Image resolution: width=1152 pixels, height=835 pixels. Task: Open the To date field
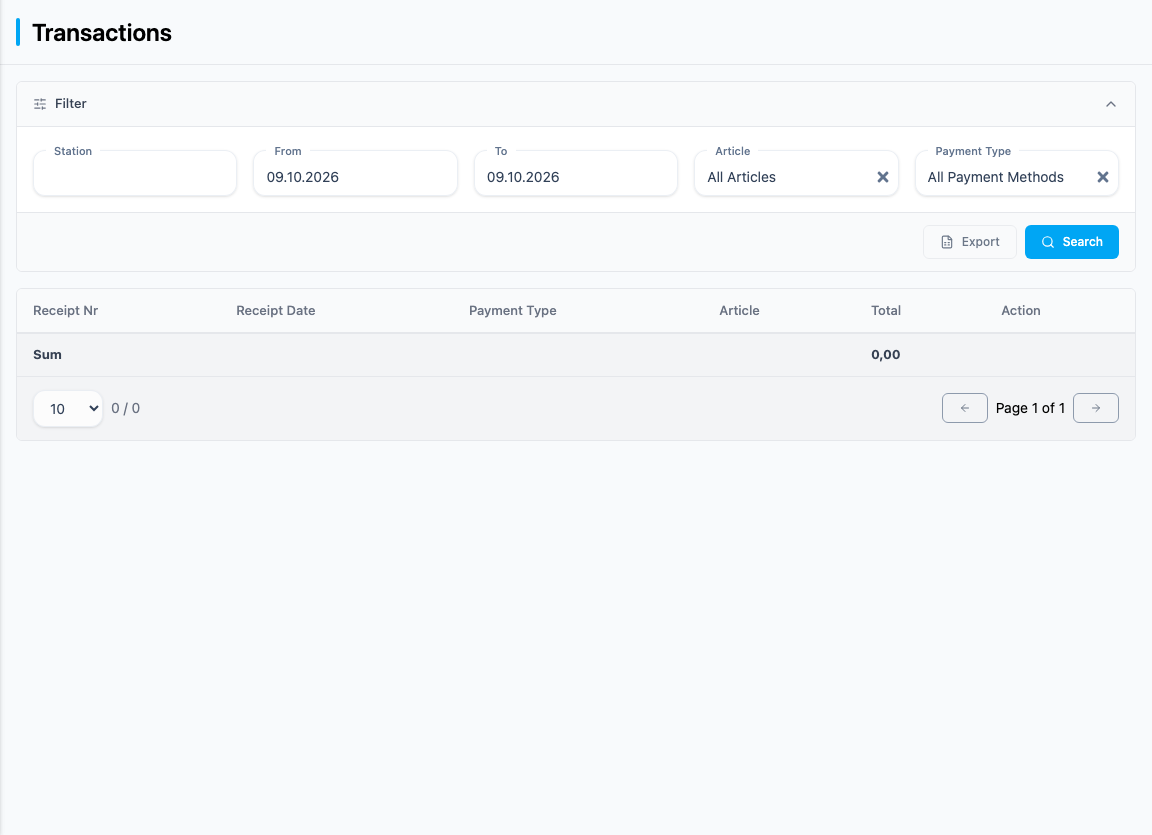click(x=576, y=174)
